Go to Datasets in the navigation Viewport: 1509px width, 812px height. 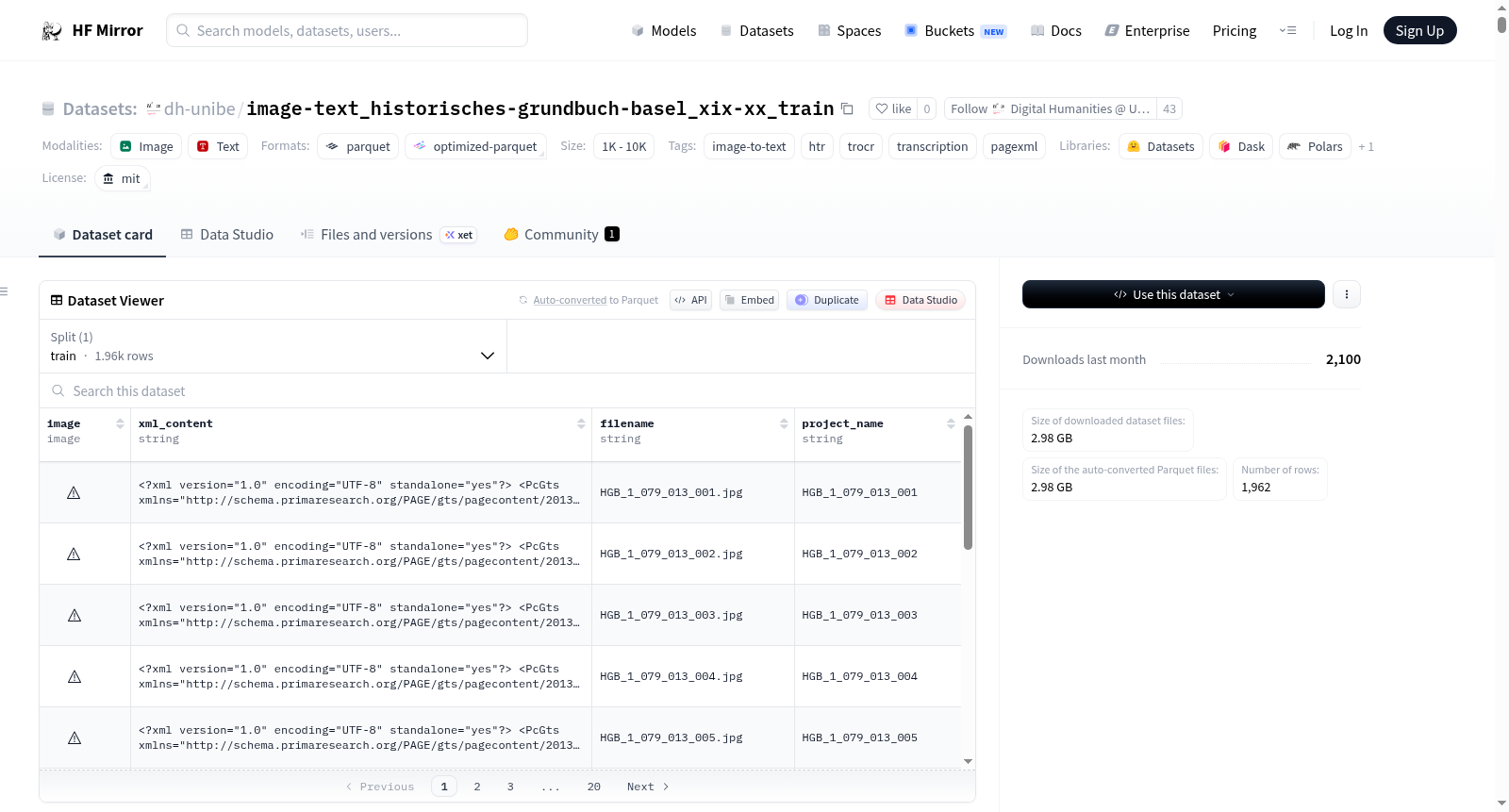click(757, 30)
